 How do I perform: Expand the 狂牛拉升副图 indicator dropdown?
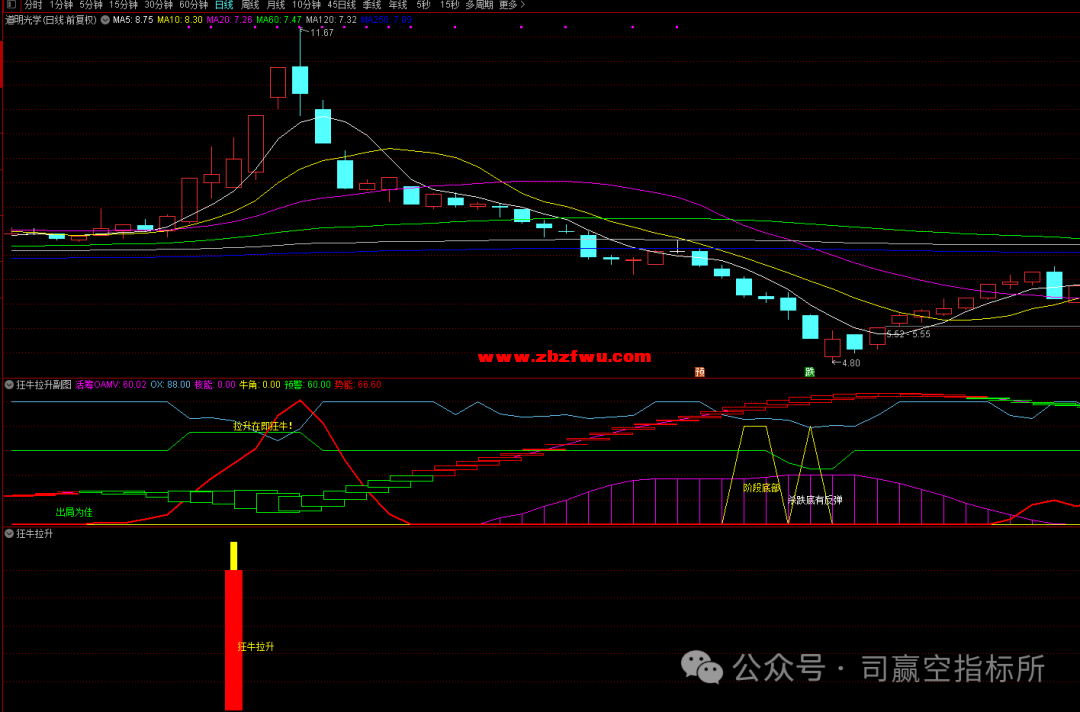click(9, 385)
